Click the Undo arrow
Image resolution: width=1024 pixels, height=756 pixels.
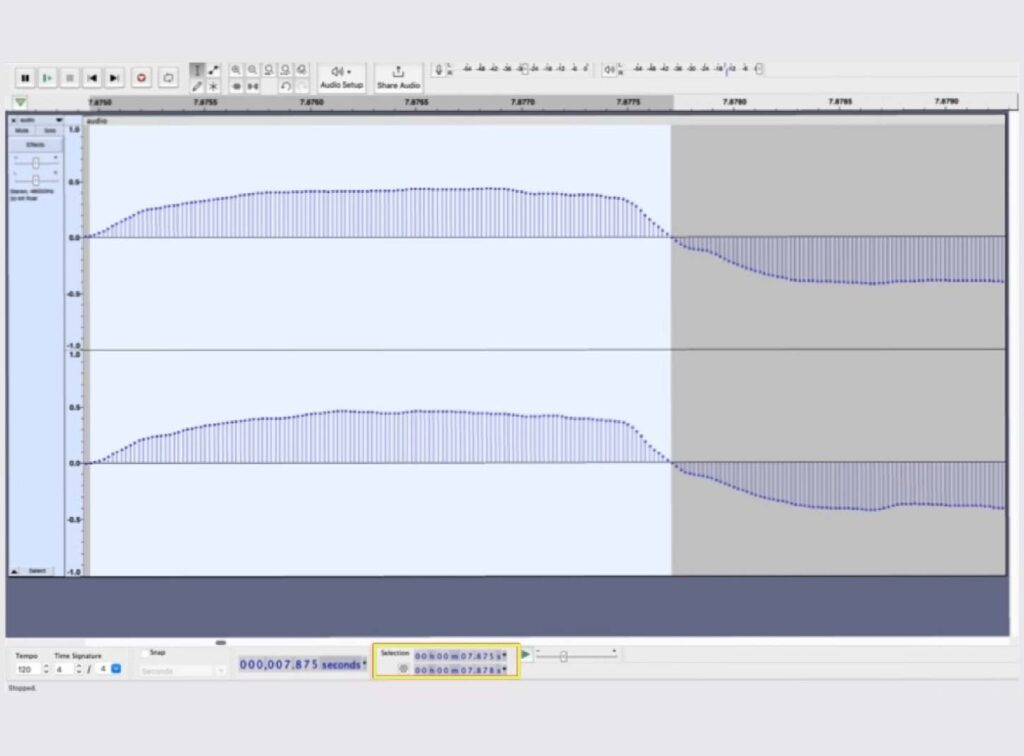click(285, 86)
